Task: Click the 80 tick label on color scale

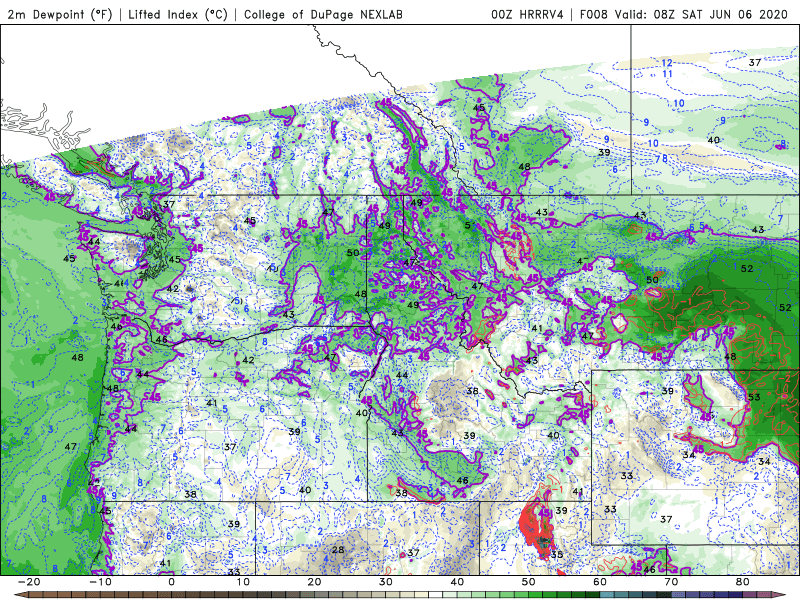Action: (743, 582)
